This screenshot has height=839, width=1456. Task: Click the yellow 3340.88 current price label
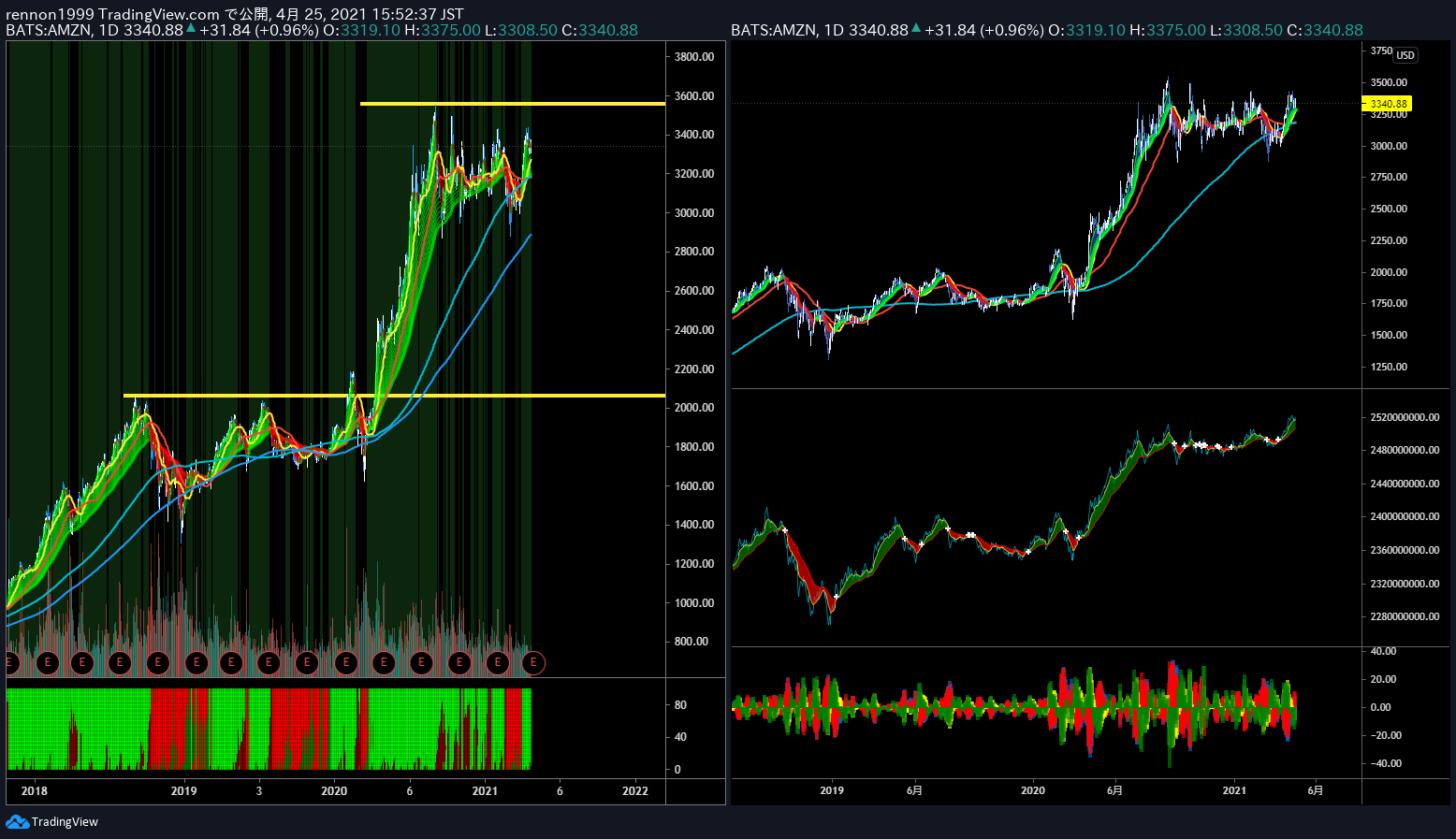[x=1387, y=104]
